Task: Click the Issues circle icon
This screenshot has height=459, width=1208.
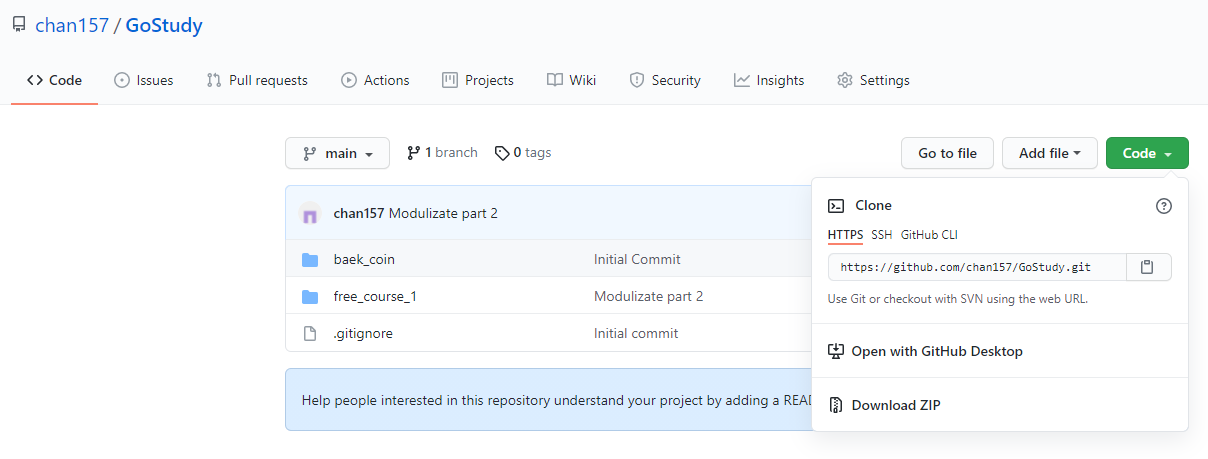Action: (122, 80)
